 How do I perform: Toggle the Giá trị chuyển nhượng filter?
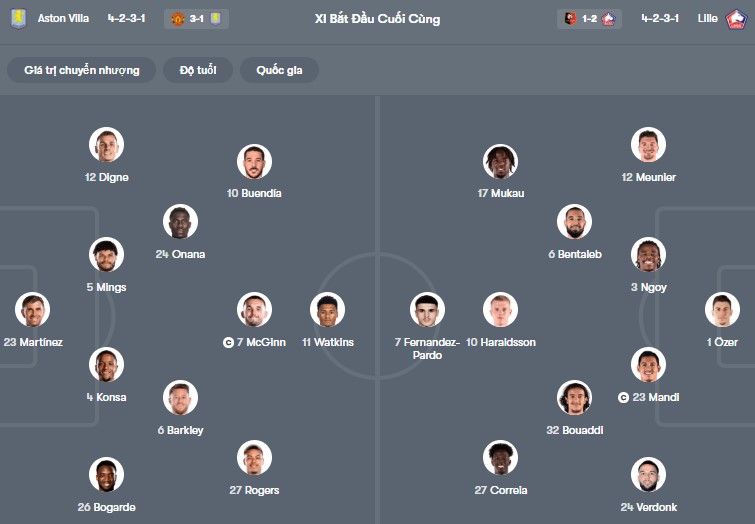point(82,70)
